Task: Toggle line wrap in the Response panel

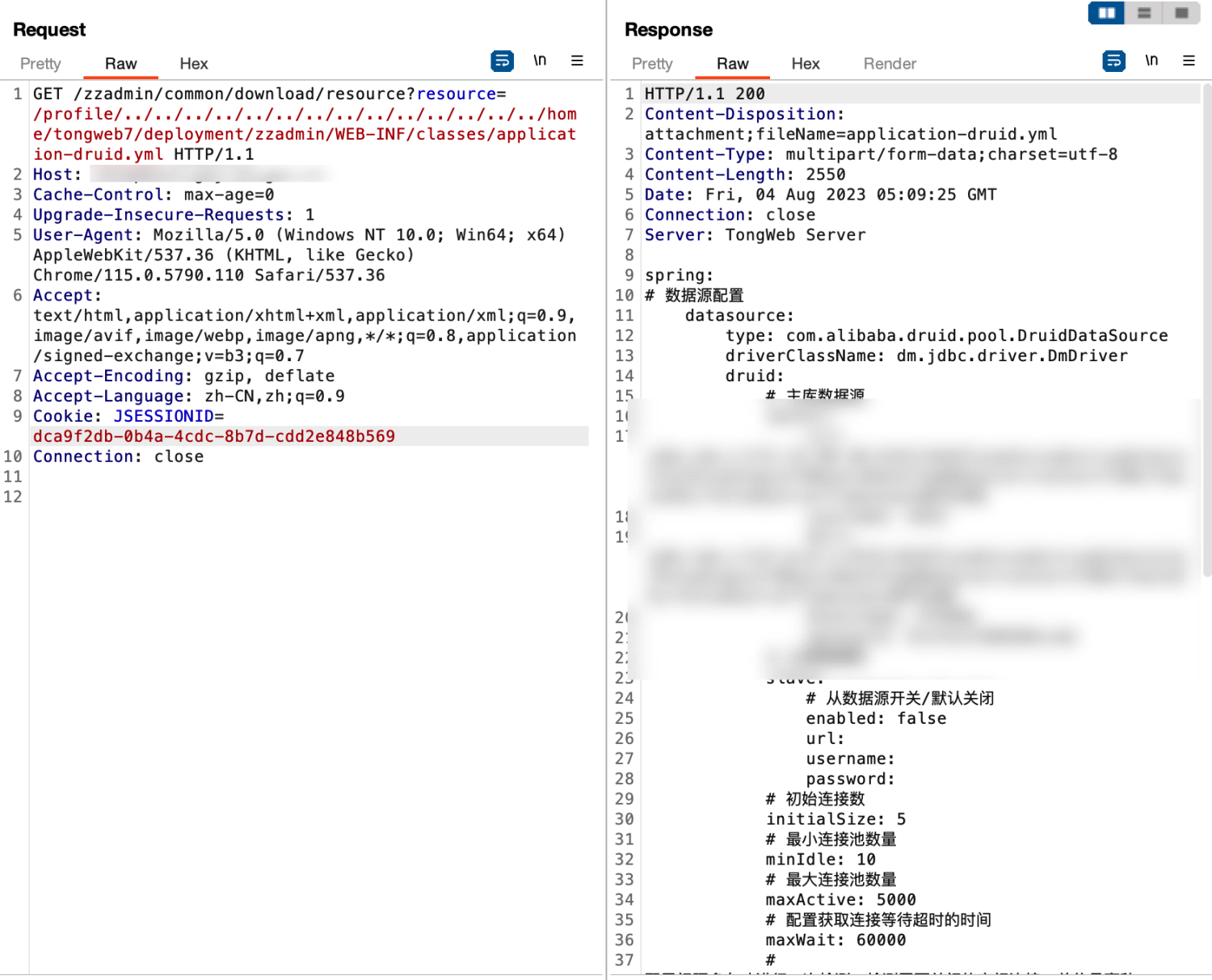Action: tap(1113, 61)
